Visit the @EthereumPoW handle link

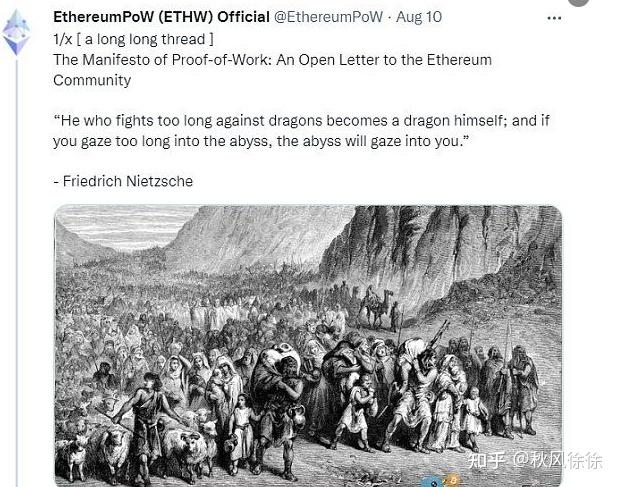coord(328,17)
